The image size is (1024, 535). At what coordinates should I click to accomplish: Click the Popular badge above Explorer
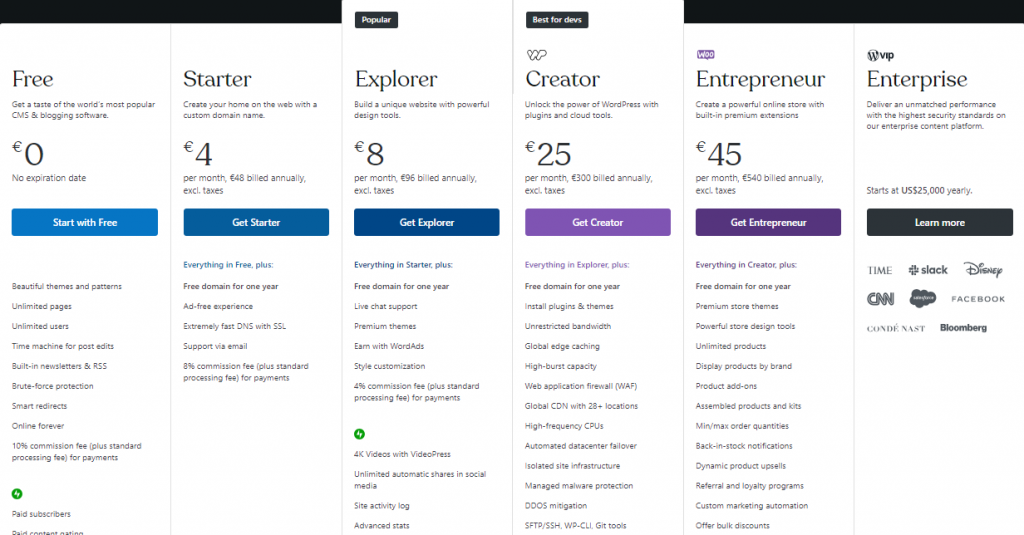pyautogui.click(x=376, y=20)
